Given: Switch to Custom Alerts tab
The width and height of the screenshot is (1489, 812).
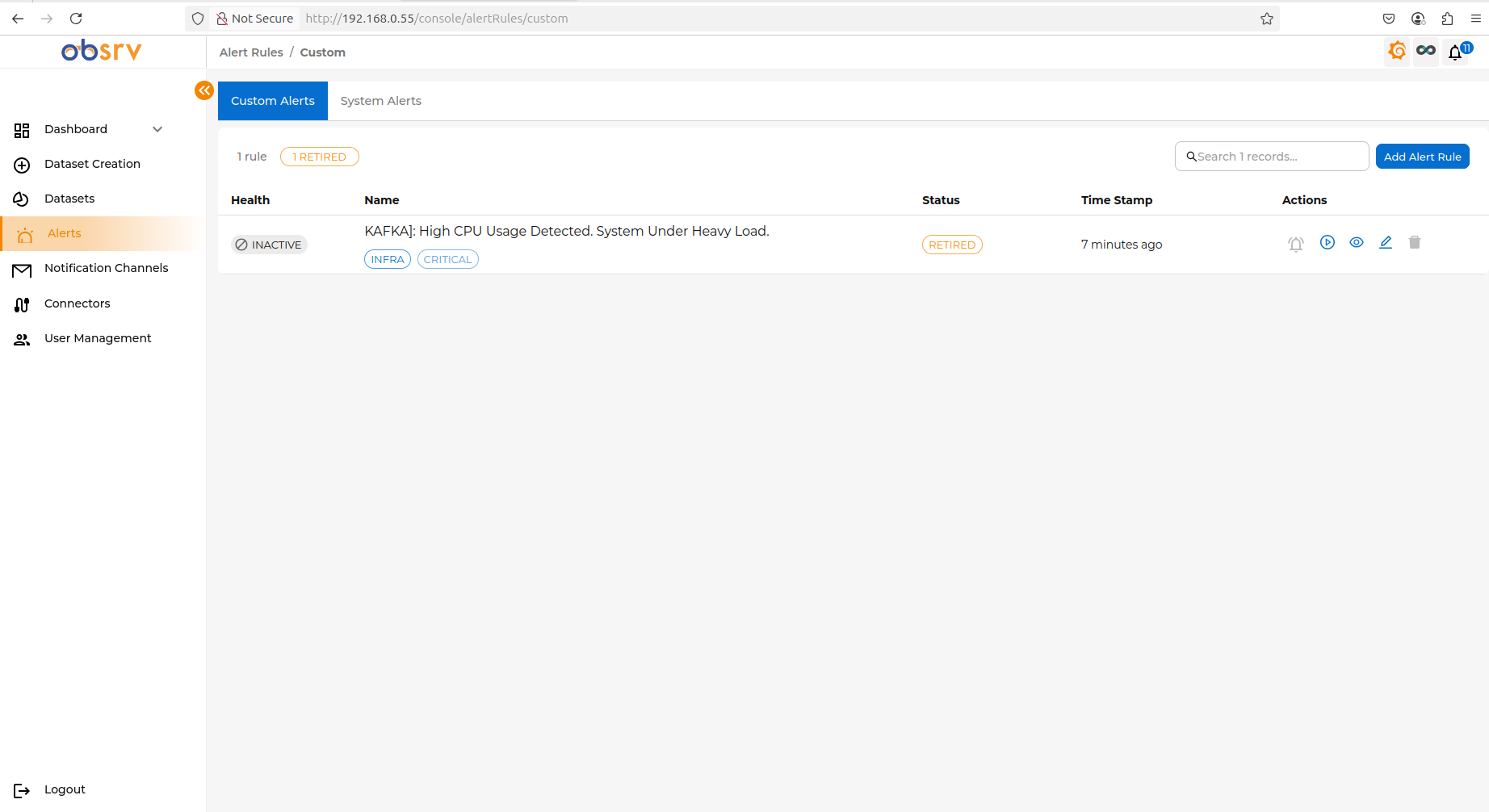Looking at the screenshot, I should pyautogui.click(x=273, y=101).
